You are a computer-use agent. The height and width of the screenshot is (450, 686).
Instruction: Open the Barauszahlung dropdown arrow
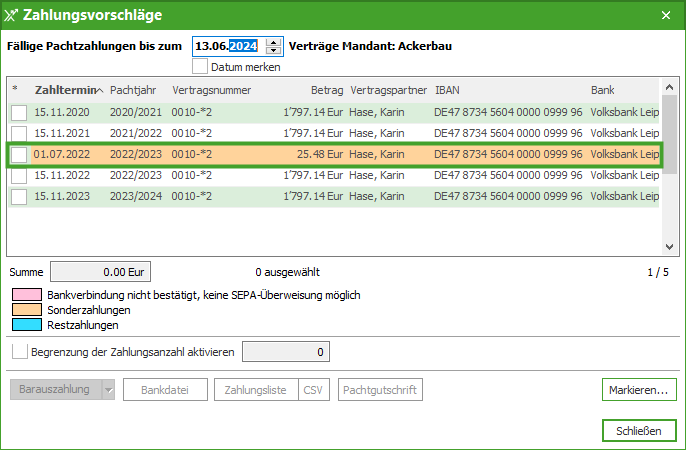(x=108, y=389)
